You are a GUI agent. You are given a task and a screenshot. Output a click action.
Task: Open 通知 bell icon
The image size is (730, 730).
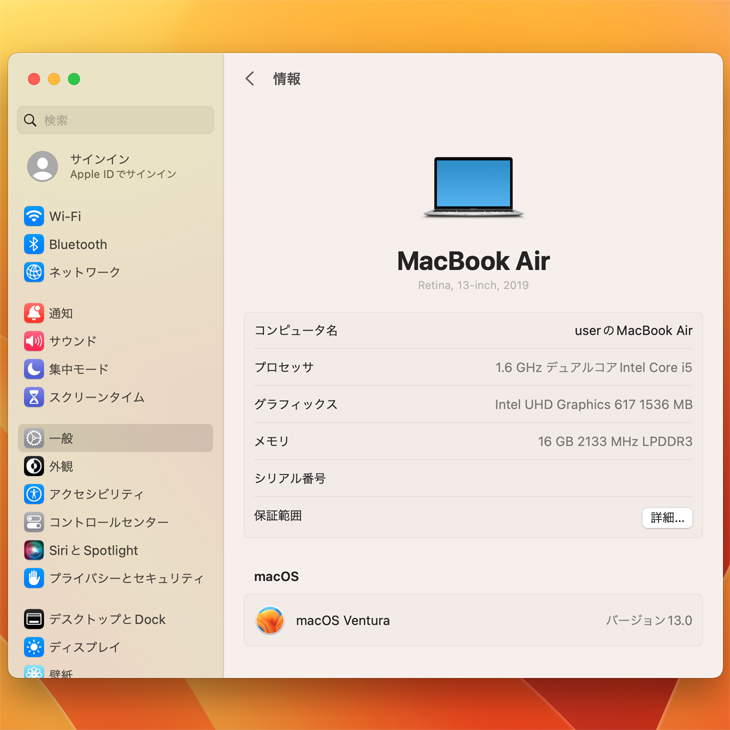click(34, 313)
